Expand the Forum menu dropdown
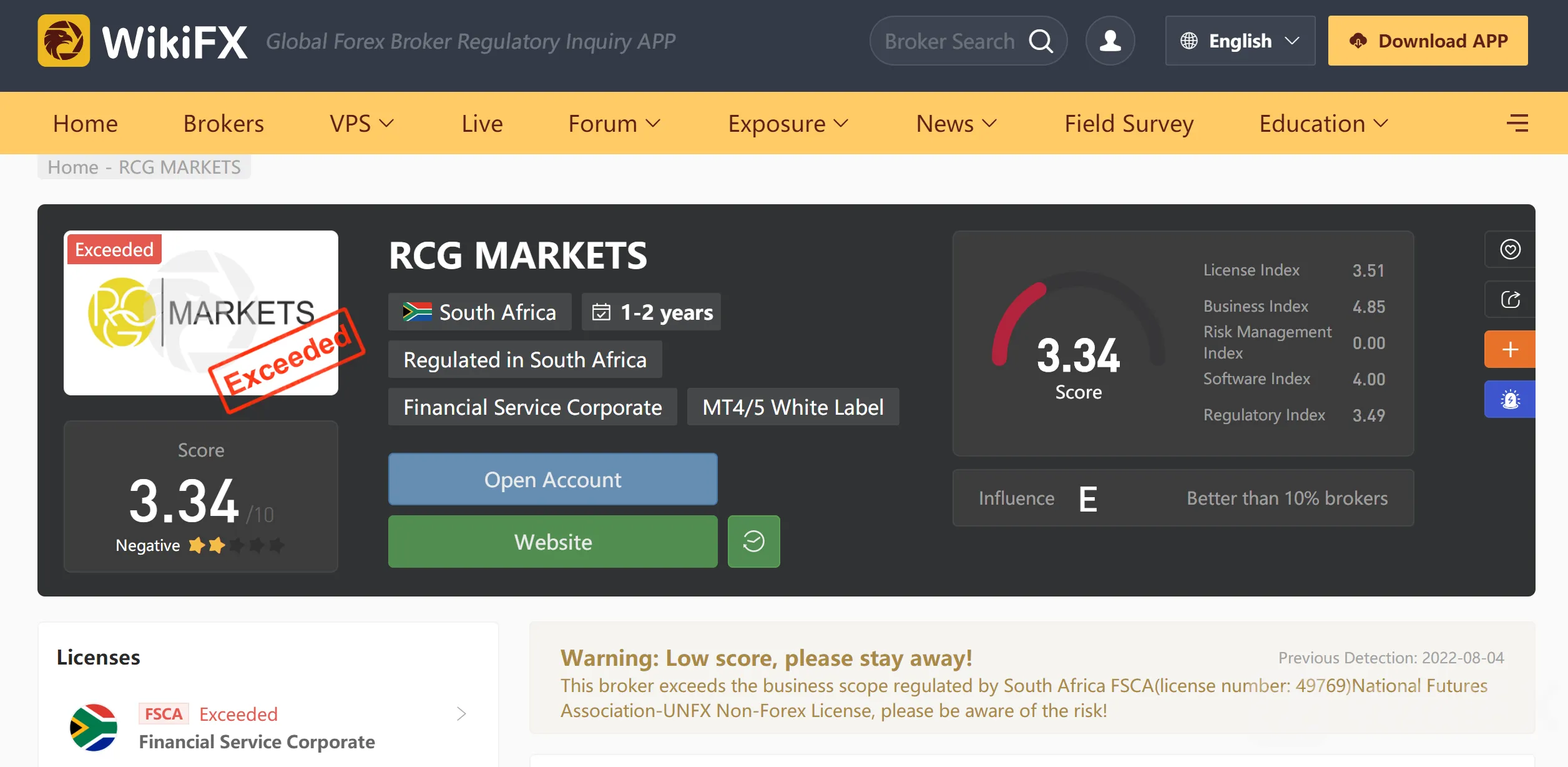1568x767 pixels. pyautogui.click(x=614, y=123)
